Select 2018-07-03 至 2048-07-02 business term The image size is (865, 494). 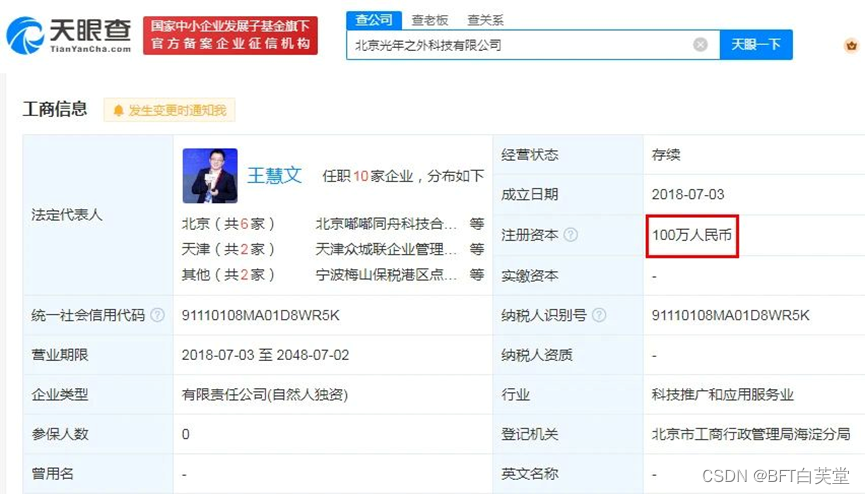click(x=265, y=355)
